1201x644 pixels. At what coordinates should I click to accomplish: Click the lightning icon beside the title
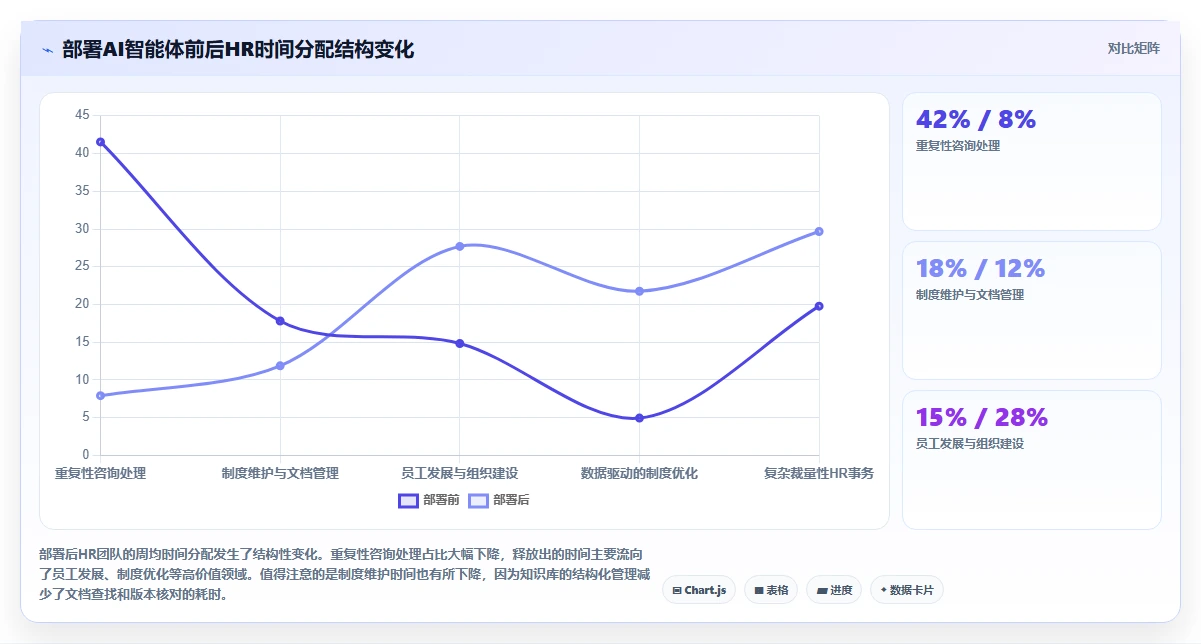coord(47,50)
